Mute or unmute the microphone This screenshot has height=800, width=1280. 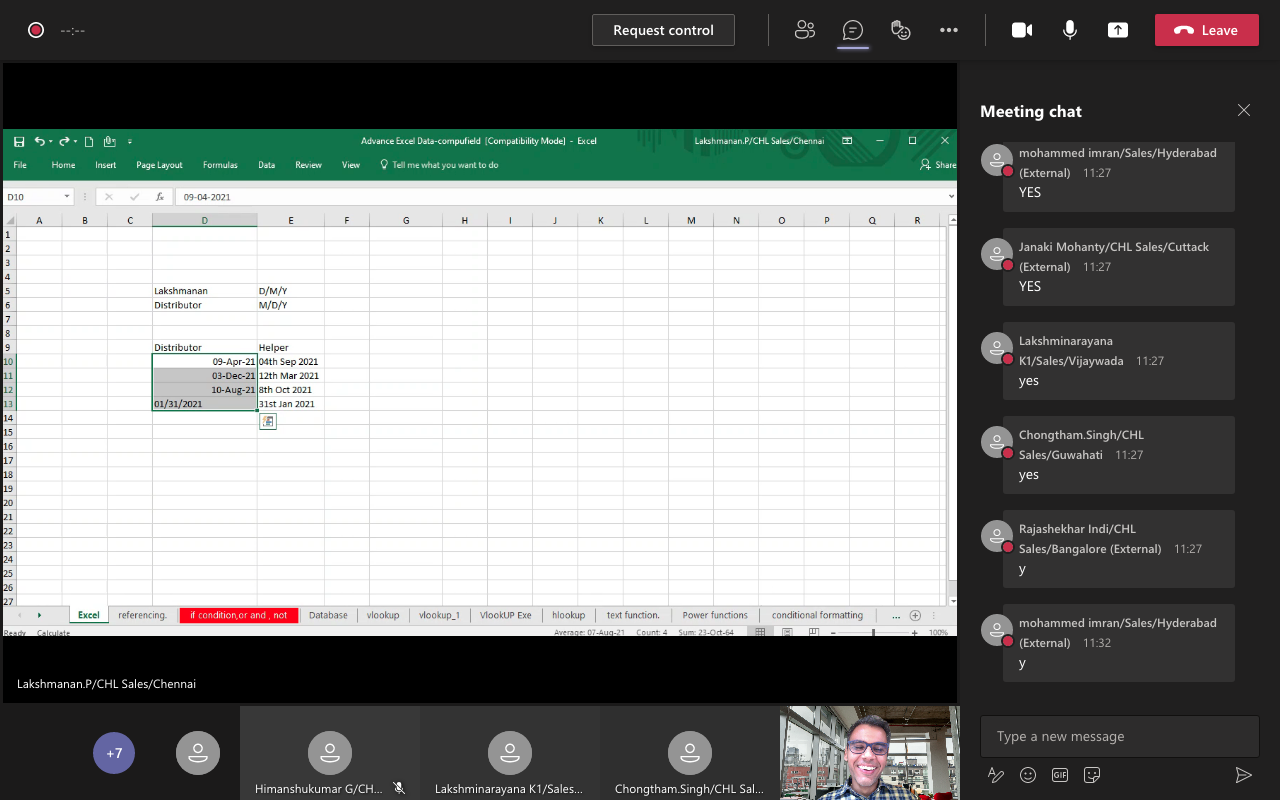point(1070,30)
